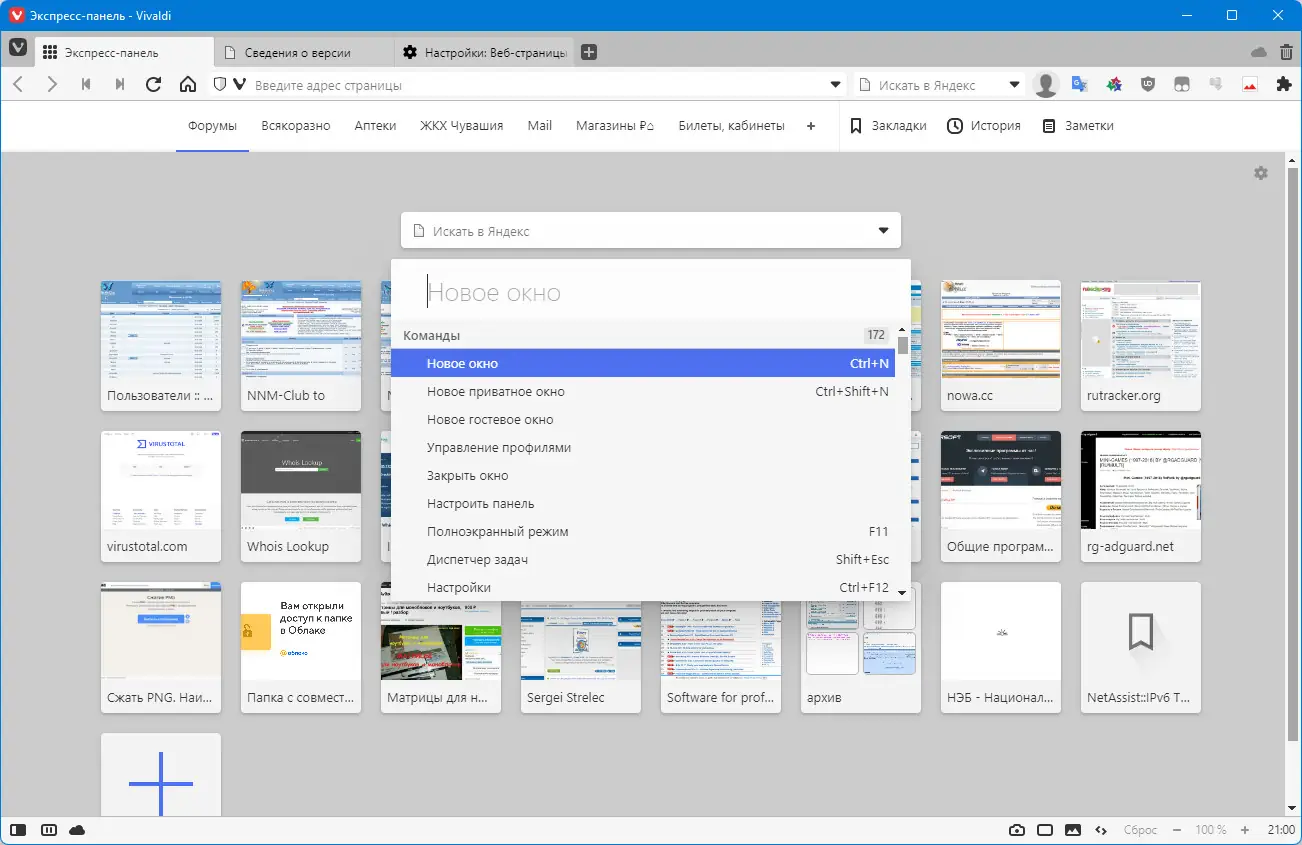
Task: Reset zoom with Сброс button
Action: (1140, 830)
